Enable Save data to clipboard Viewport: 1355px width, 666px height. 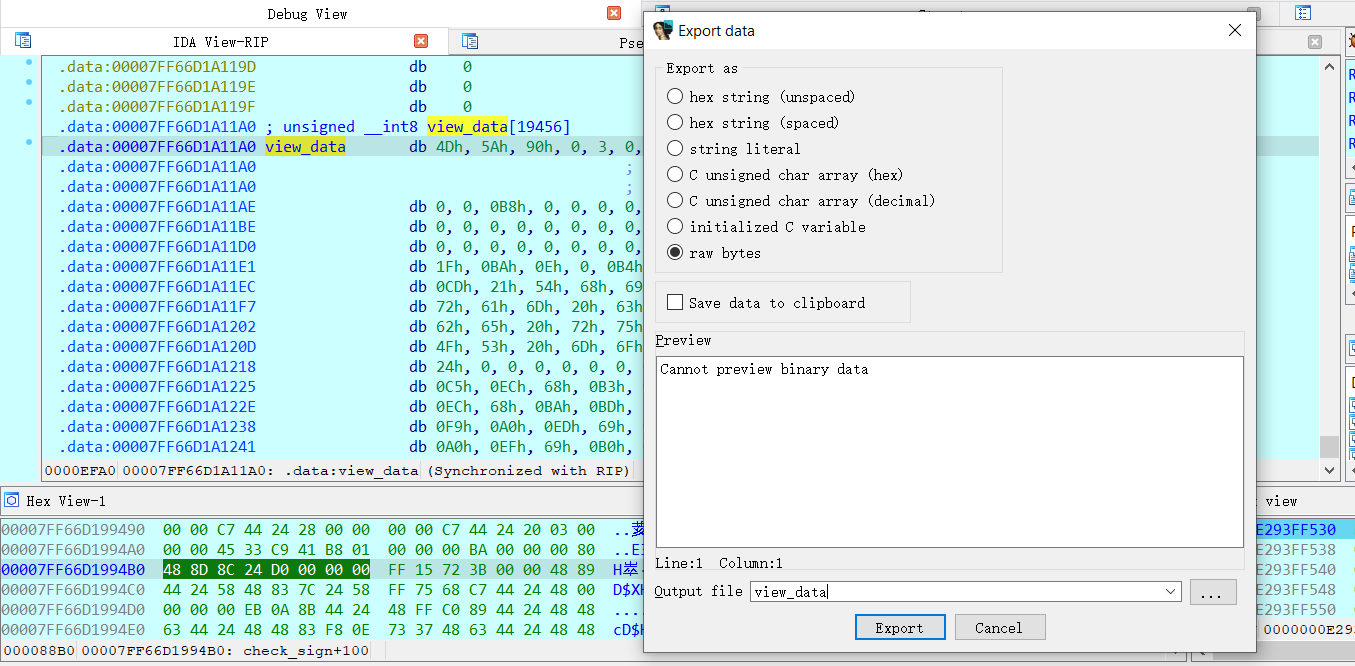tap(675, 303)
